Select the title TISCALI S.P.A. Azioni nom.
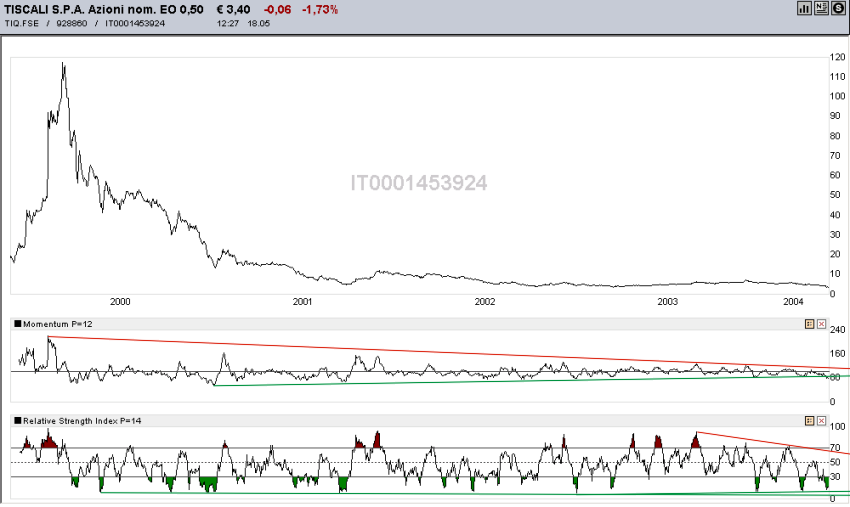Image resolution: width=850 pixels, height=507 pixels. click(80, 9)
